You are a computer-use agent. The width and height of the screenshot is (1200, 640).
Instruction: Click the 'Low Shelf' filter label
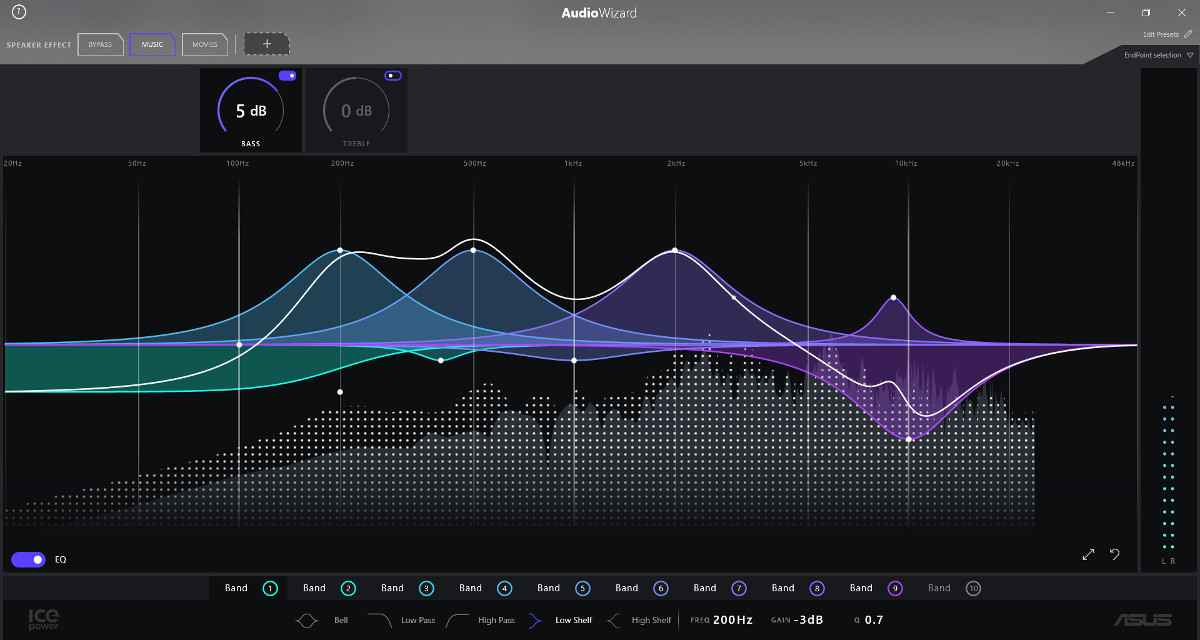(574, 620)
